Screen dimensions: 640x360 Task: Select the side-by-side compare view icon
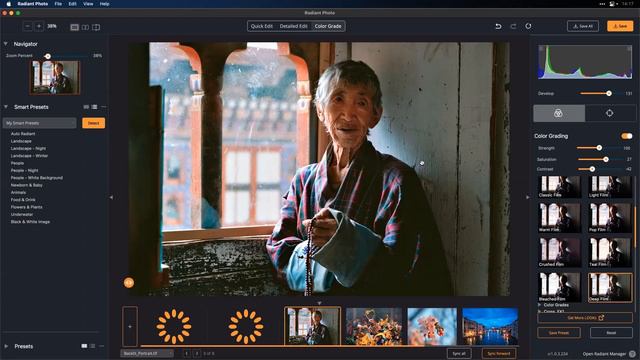click(x=85, y=27)
